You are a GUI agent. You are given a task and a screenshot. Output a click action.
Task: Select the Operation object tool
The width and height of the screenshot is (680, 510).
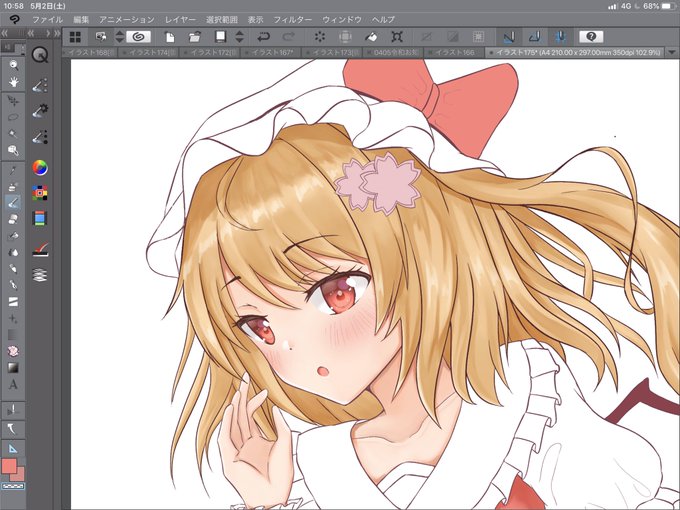click(x=13, y=101)
